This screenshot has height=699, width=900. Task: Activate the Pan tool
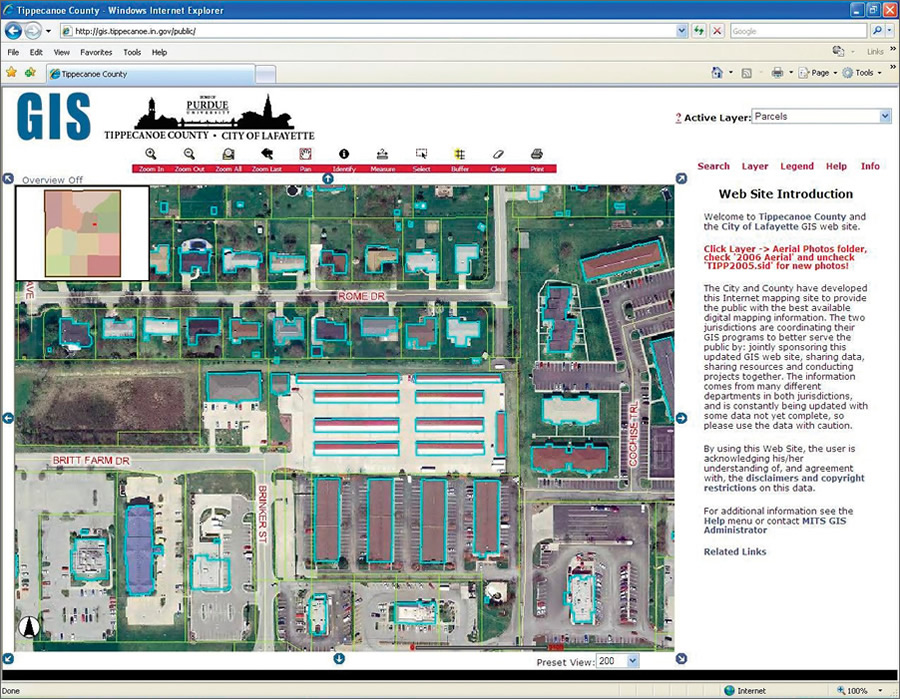point(305,154)
